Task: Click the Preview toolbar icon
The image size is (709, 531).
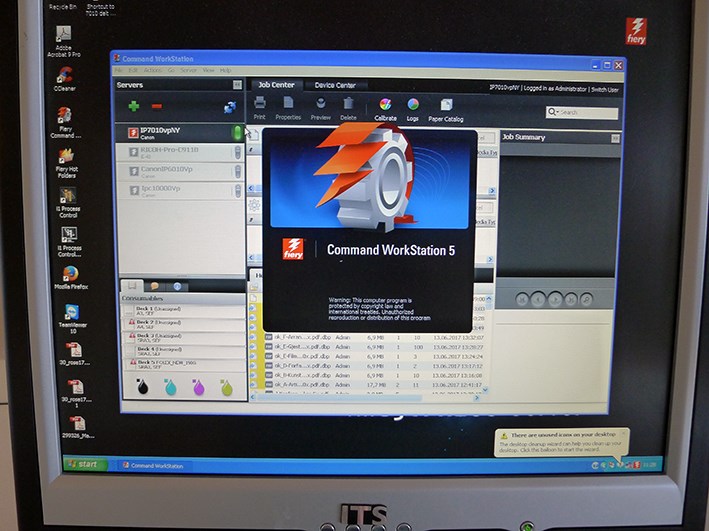Action: 321,108
